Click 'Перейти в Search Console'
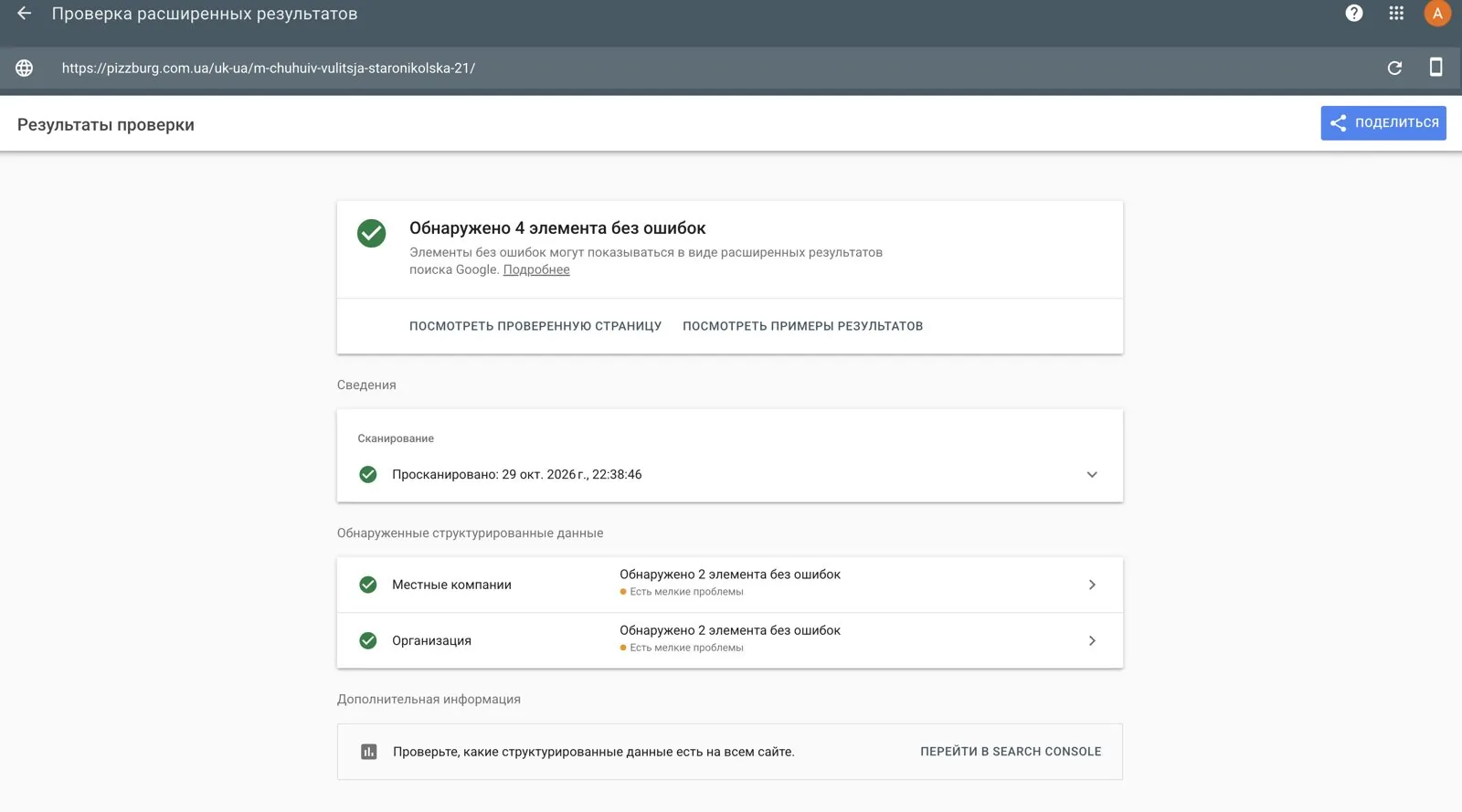Screen dimensions: 1462x812 [1011, 752]
